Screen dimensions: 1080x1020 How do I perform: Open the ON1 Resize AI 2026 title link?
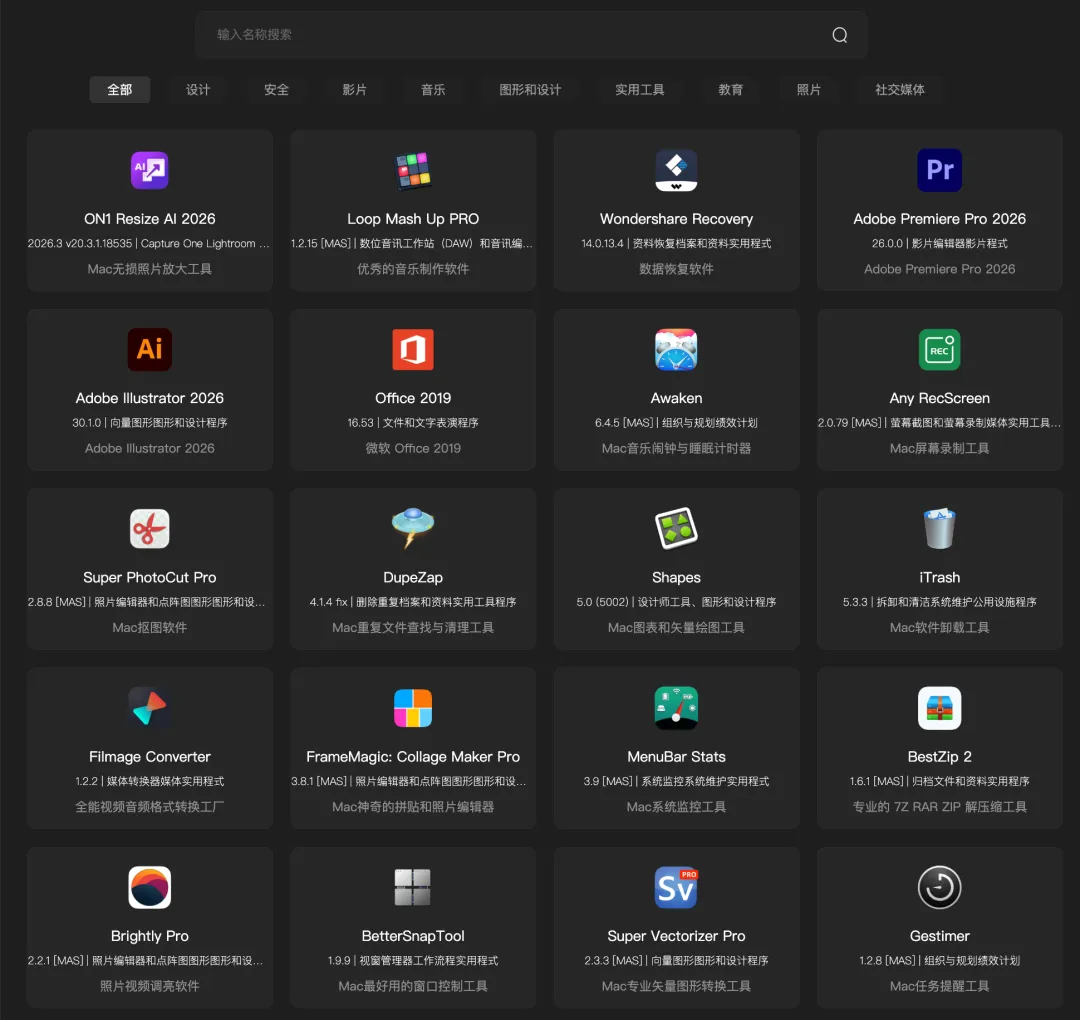coord(149,219)
